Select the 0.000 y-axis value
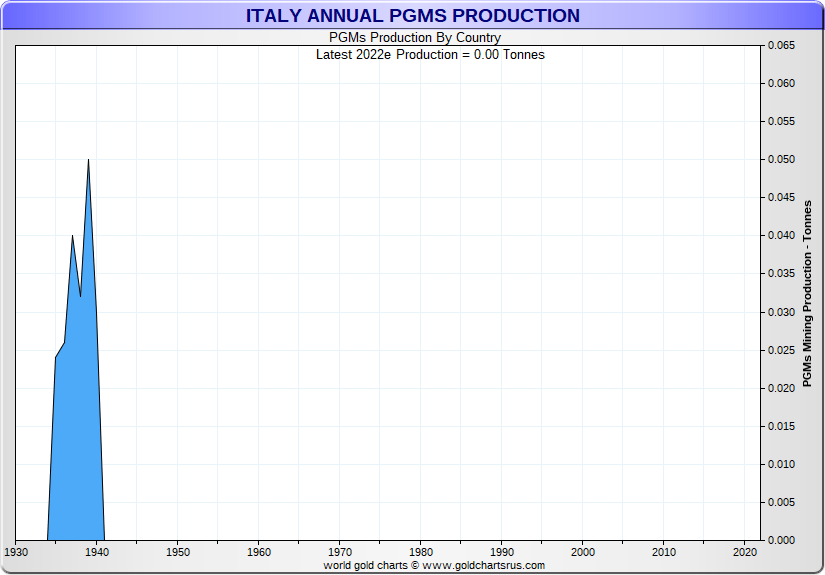Screen dimensions: 825x575 [x=781, y=540]
